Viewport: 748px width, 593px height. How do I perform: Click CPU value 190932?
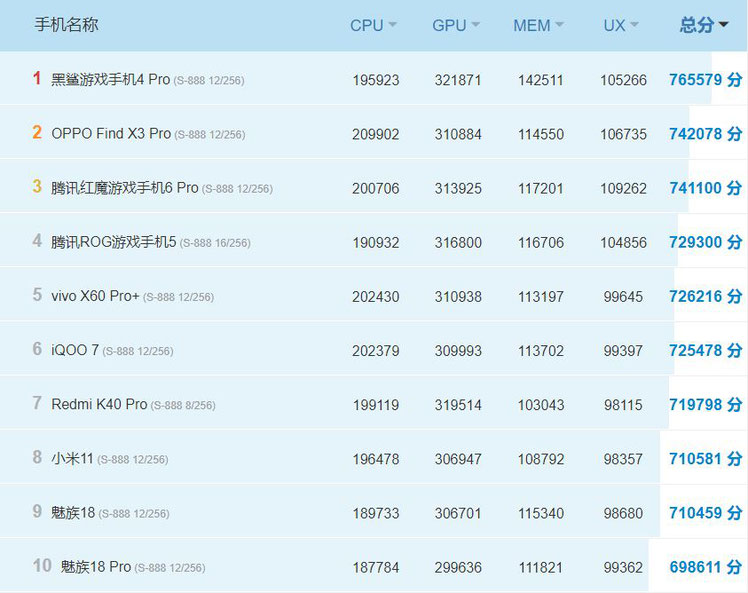376,242
